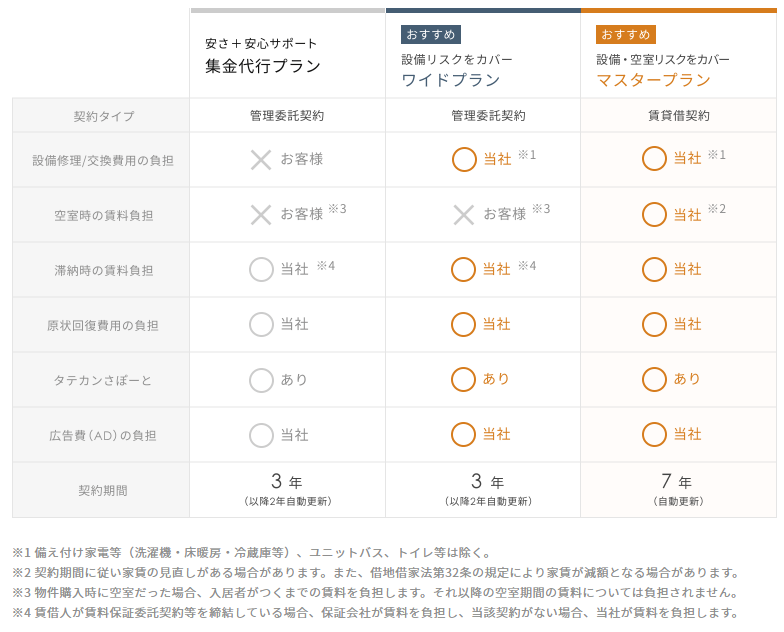Click the ※2 note in マスタープラン column

pyautogui.click(x=717, y=209)
